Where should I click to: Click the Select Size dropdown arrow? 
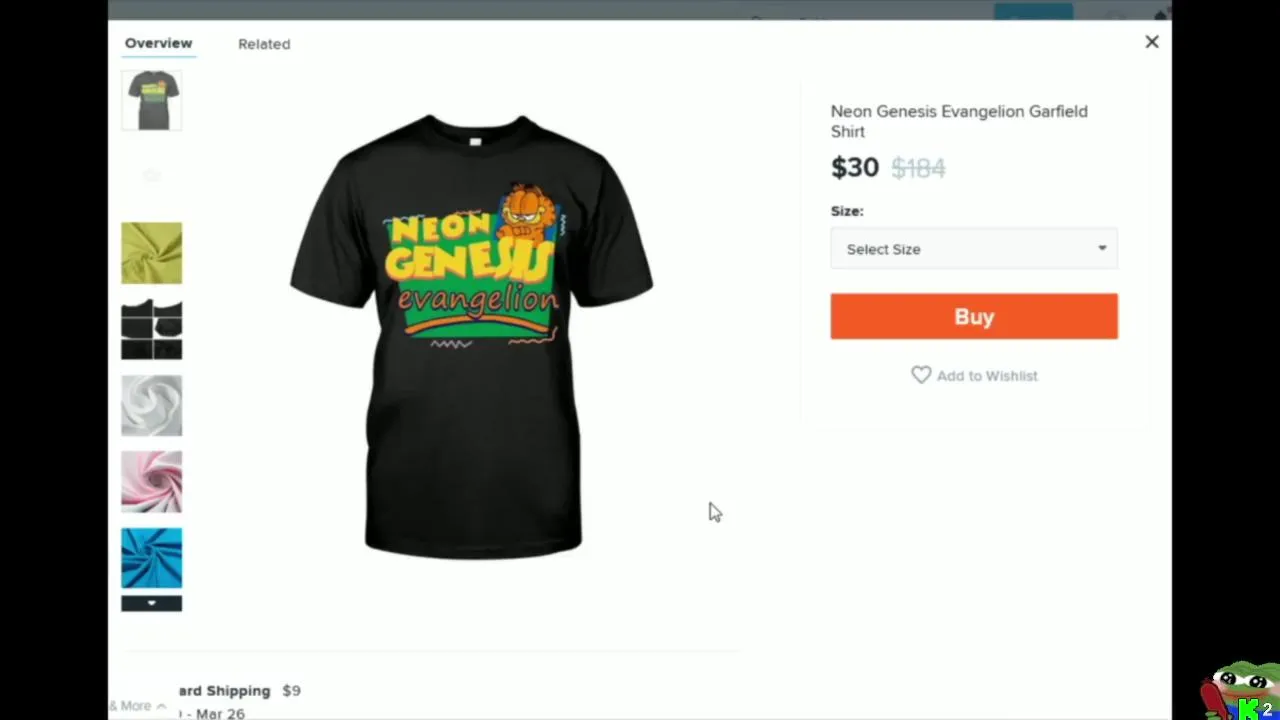1102,249
